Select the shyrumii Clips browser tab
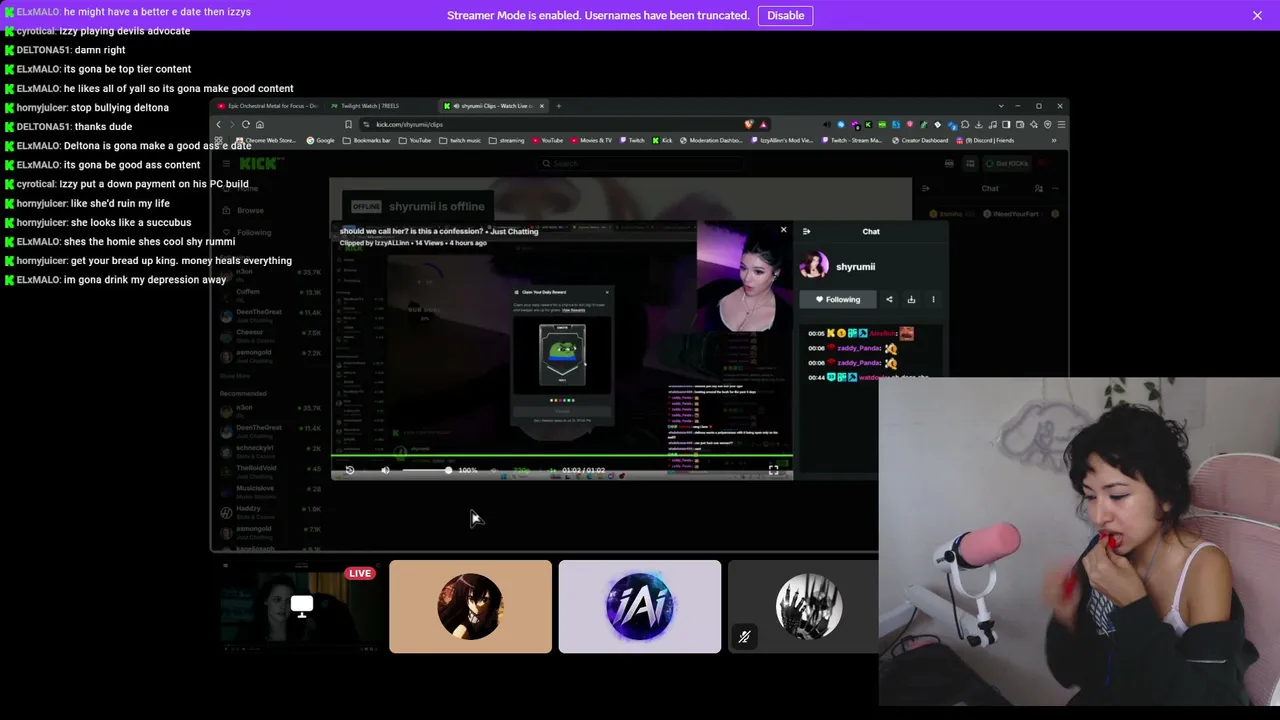1280x720 pixels. [x=494, y=106]
